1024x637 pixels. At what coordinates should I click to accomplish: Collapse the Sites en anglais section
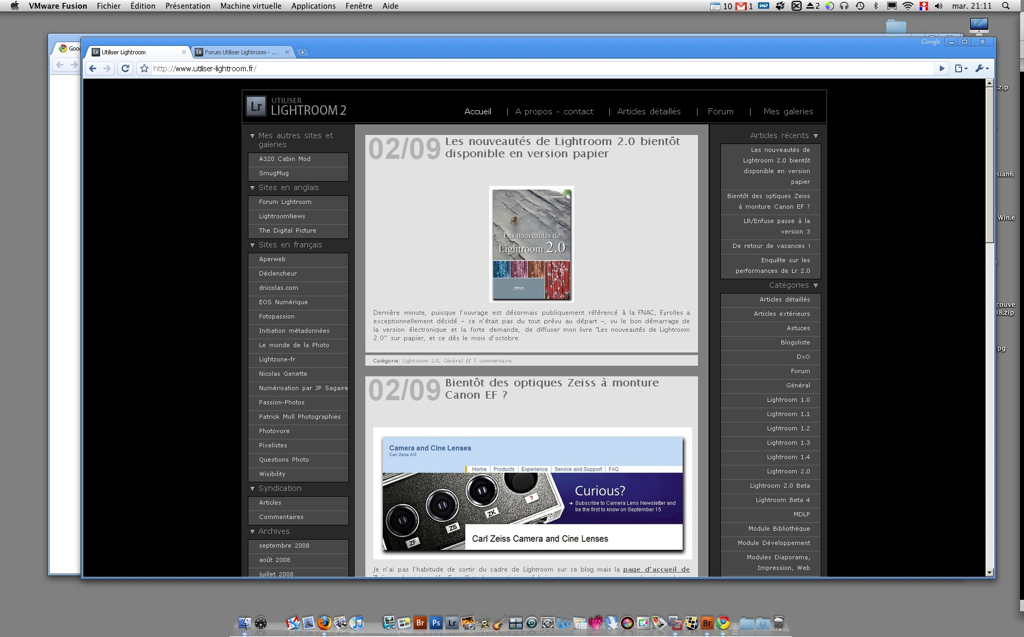pyautogui.click(x=252, y=188)
